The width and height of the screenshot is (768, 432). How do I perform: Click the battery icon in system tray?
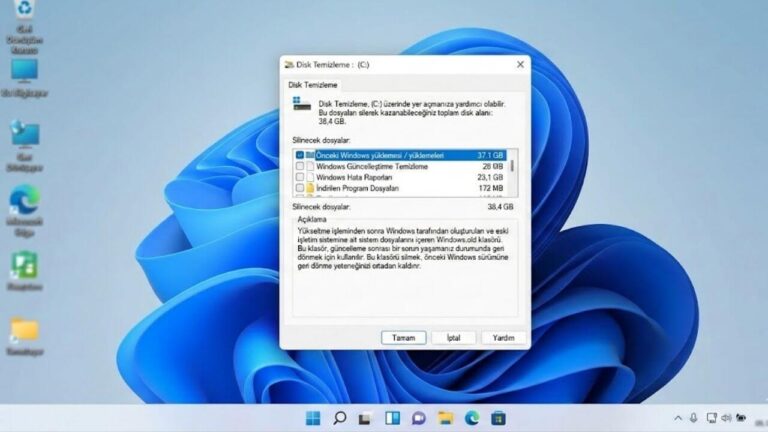[x=741, y=418]
